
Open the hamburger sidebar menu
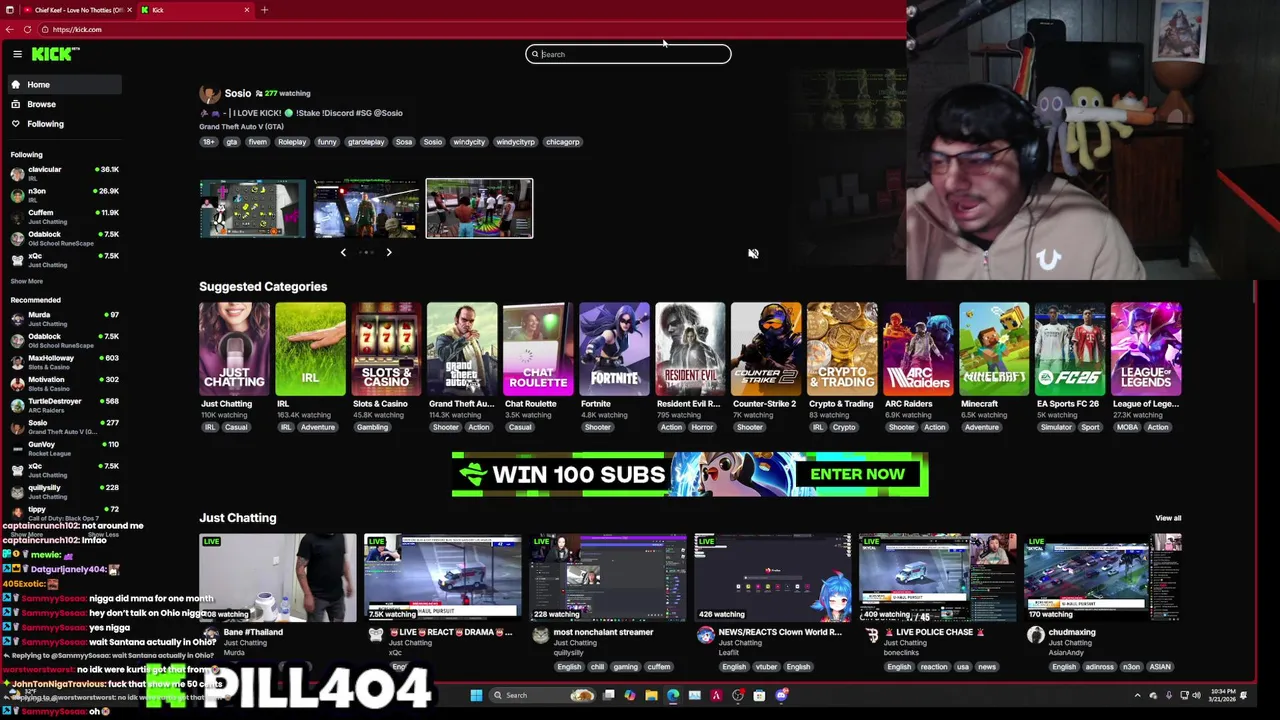(x=17, y=54)
